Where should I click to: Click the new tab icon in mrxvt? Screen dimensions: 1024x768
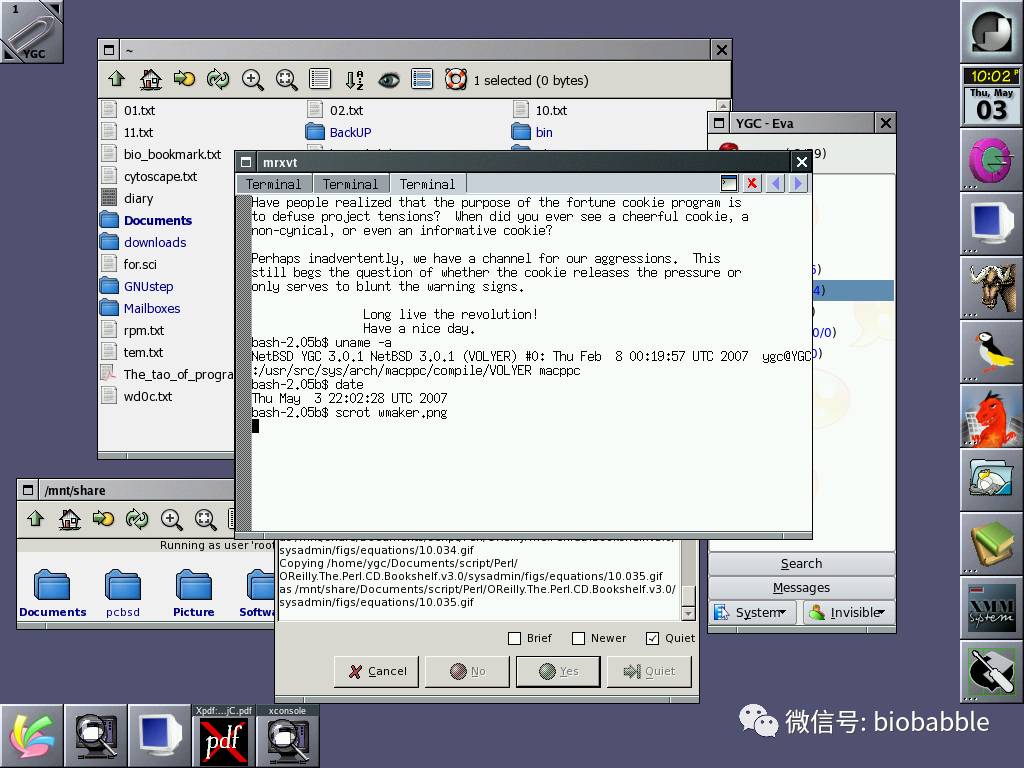coord(729,183)
